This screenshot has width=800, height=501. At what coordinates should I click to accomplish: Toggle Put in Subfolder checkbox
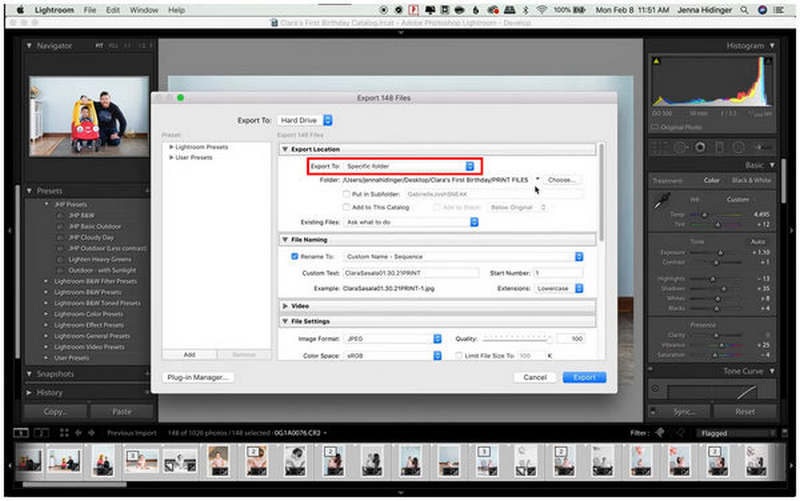(346, 194)
